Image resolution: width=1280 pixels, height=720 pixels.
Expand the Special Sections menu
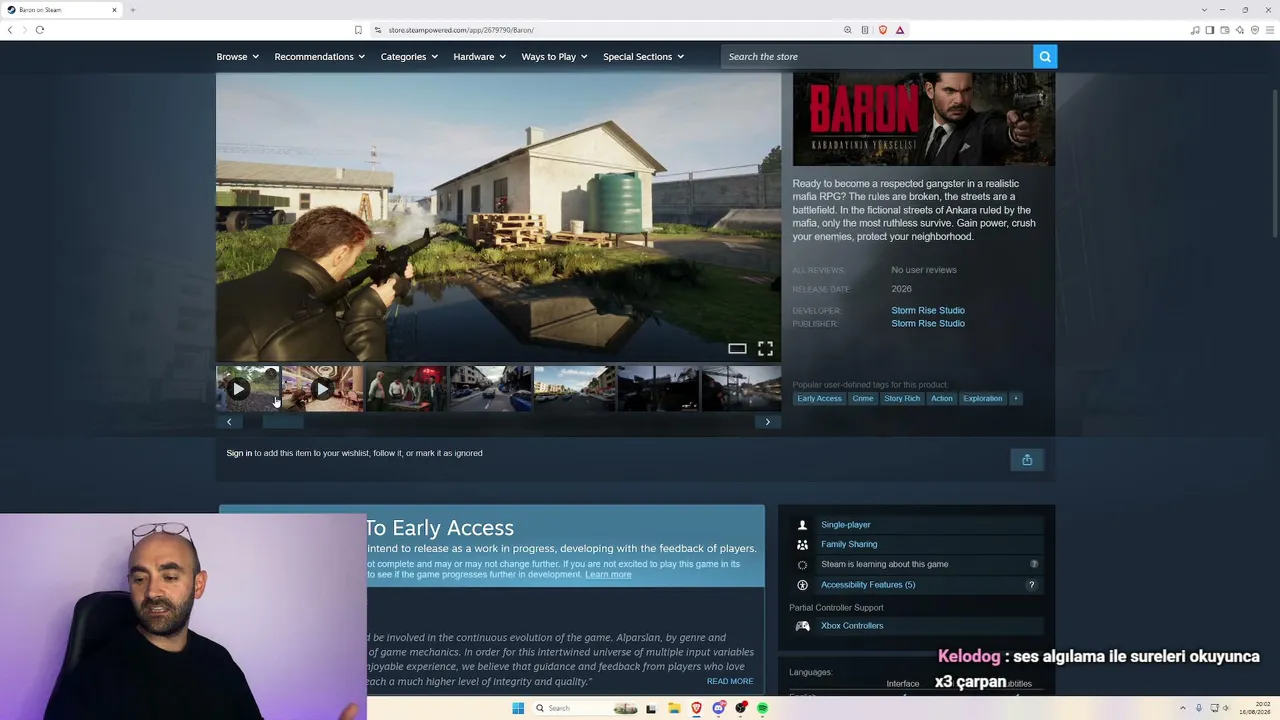644,57
